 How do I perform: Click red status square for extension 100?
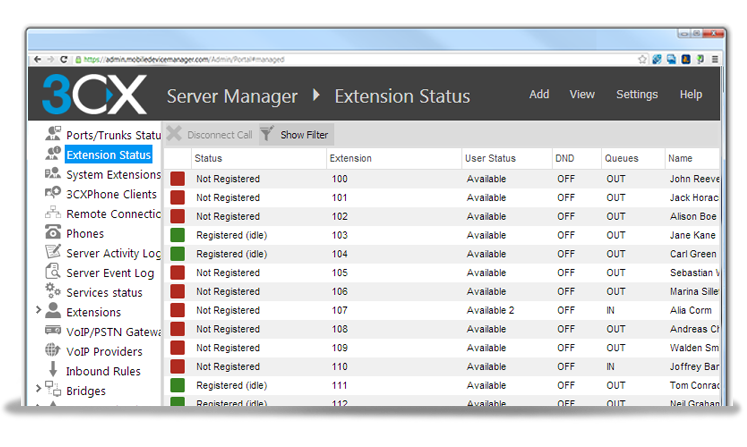click(x=178, y=179)
